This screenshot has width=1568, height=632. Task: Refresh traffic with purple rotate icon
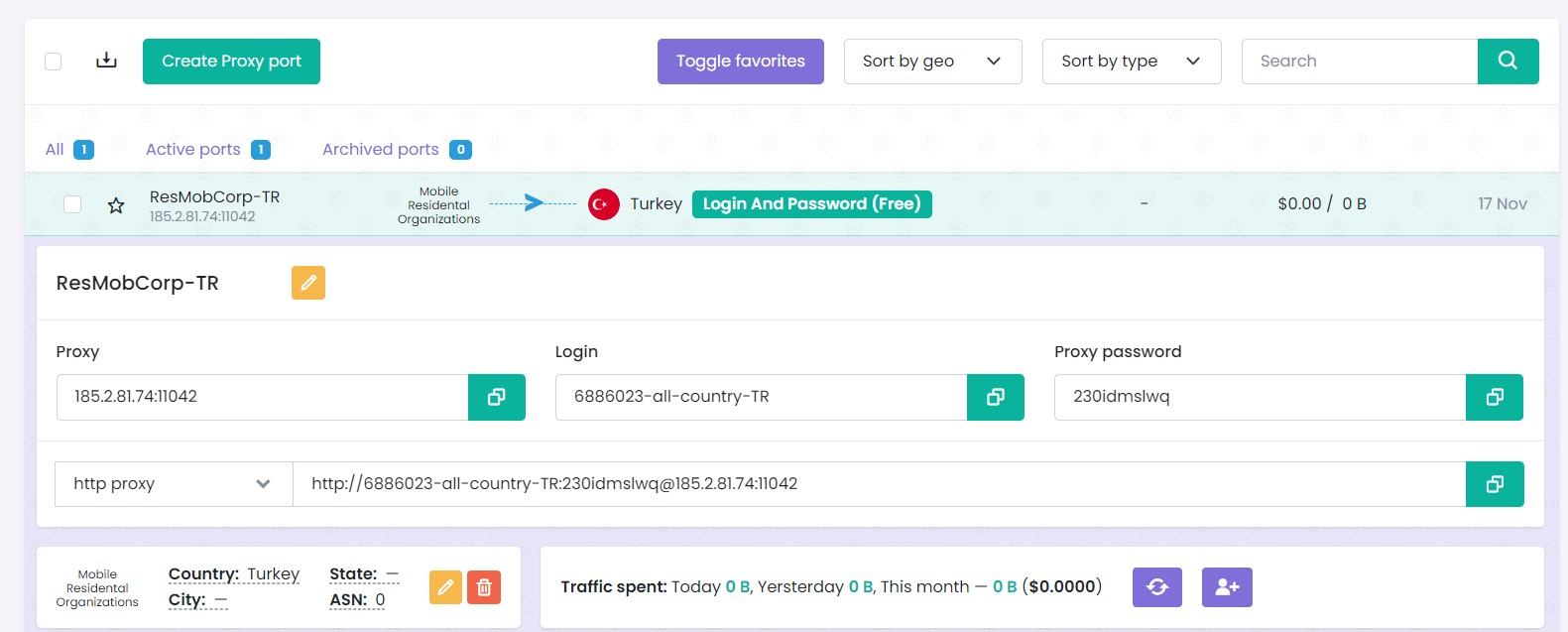(x=1157, y=587)
